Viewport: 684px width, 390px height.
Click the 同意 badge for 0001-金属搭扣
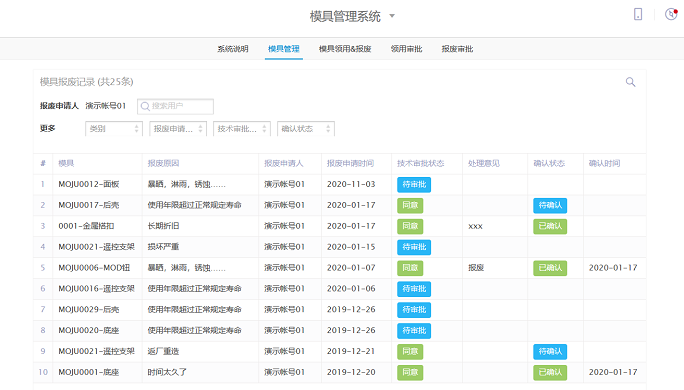[x=410, y=226]
